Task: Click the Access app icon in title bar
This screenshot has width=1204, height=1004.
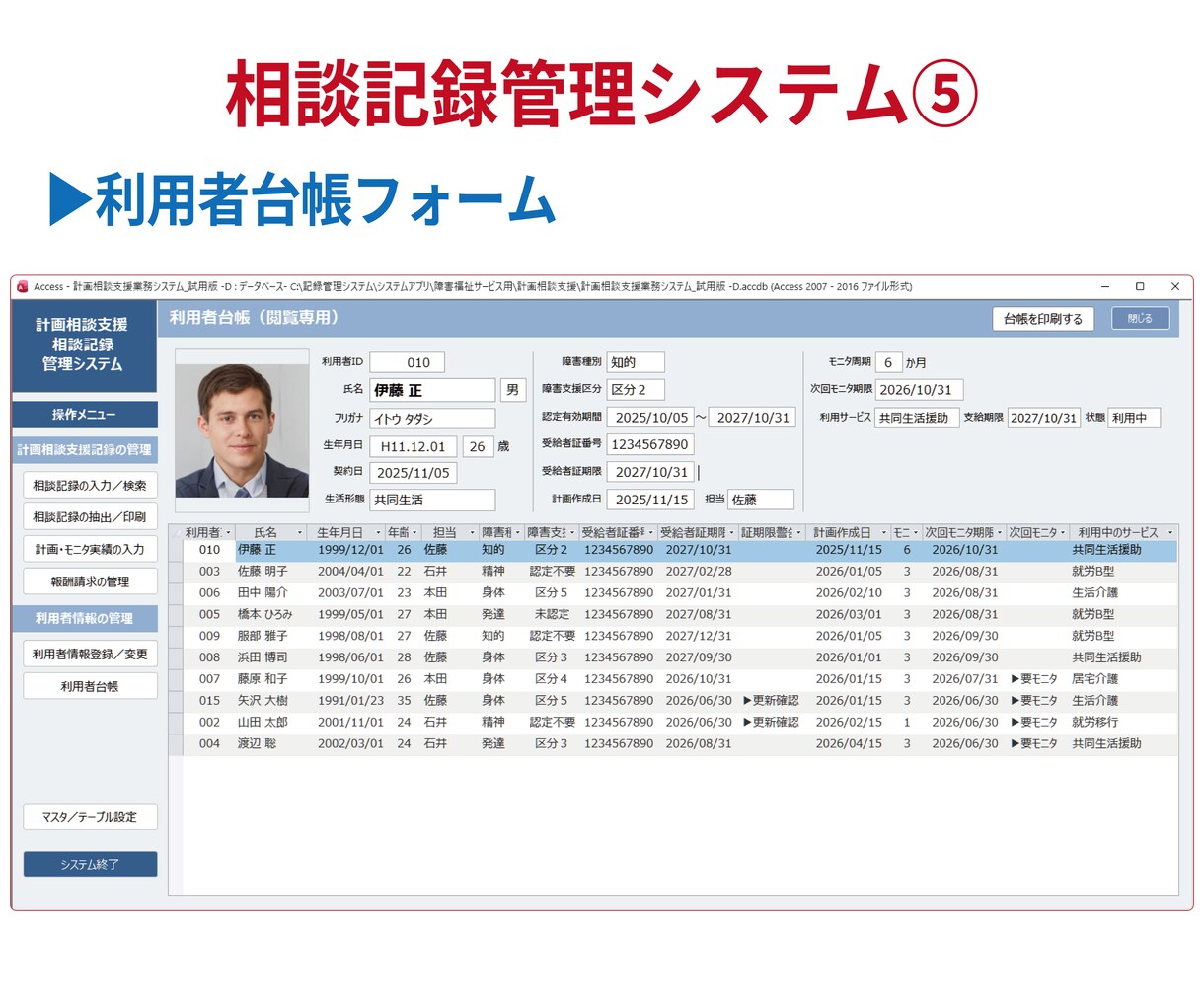Action: click(23, 287)
